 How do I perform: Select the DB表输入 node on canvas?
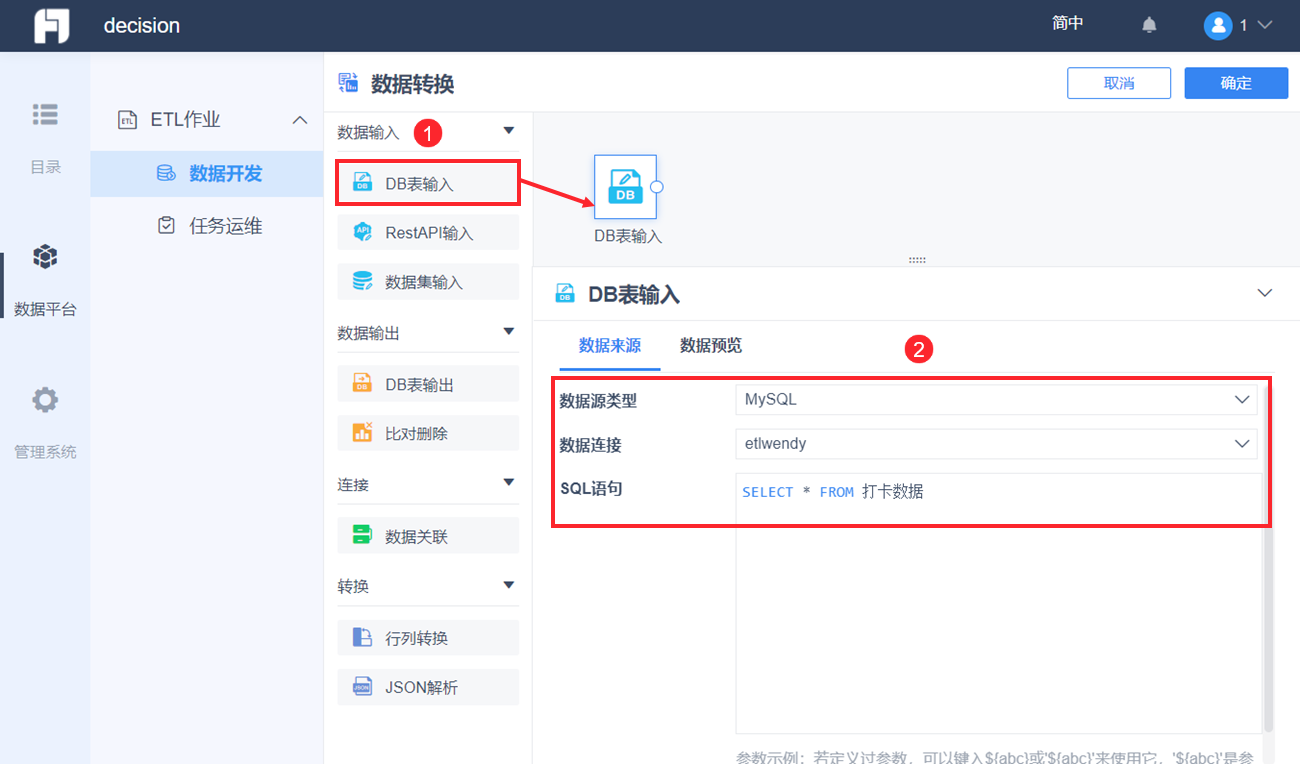click(x=625, y=187)
